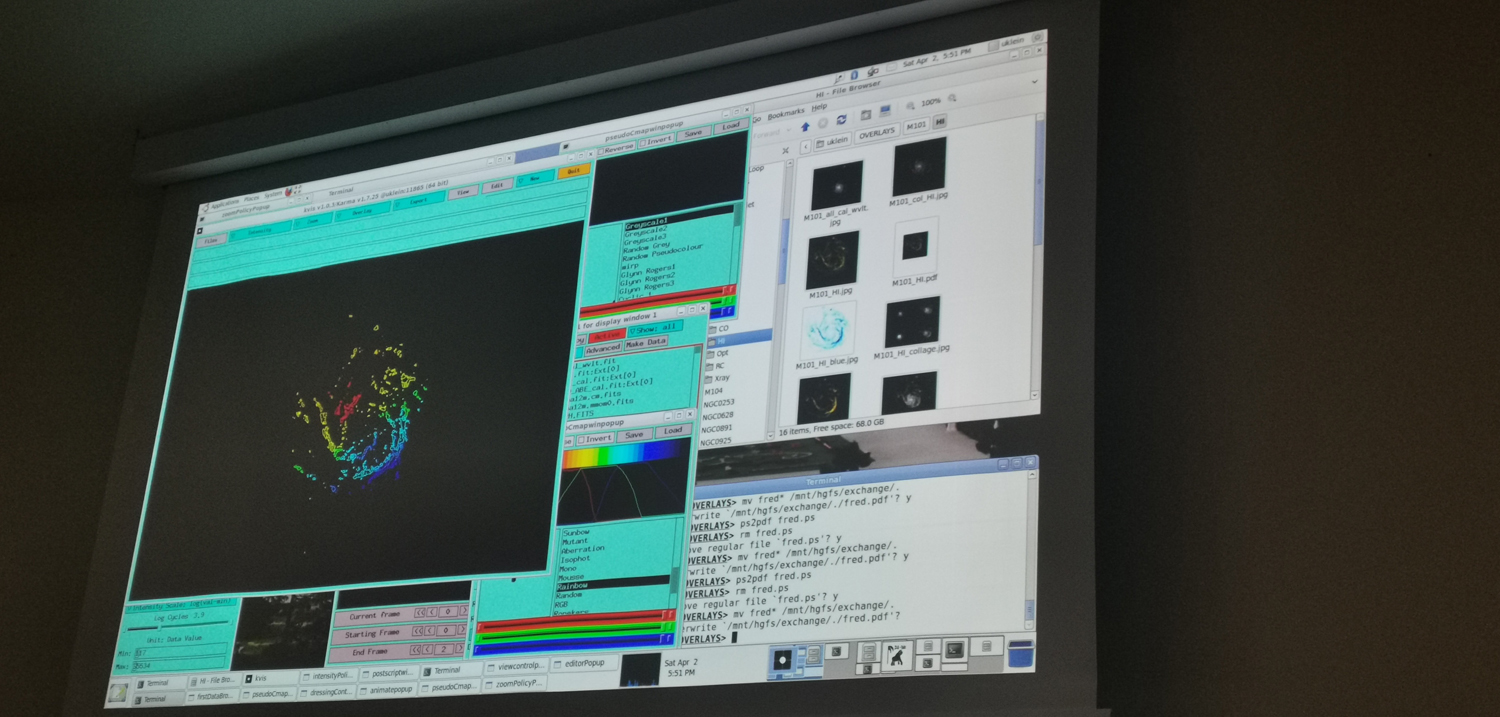Select Rainbow in lower colourmap list
Viewport: 1500px width, 717px height.
pos(613,583)
